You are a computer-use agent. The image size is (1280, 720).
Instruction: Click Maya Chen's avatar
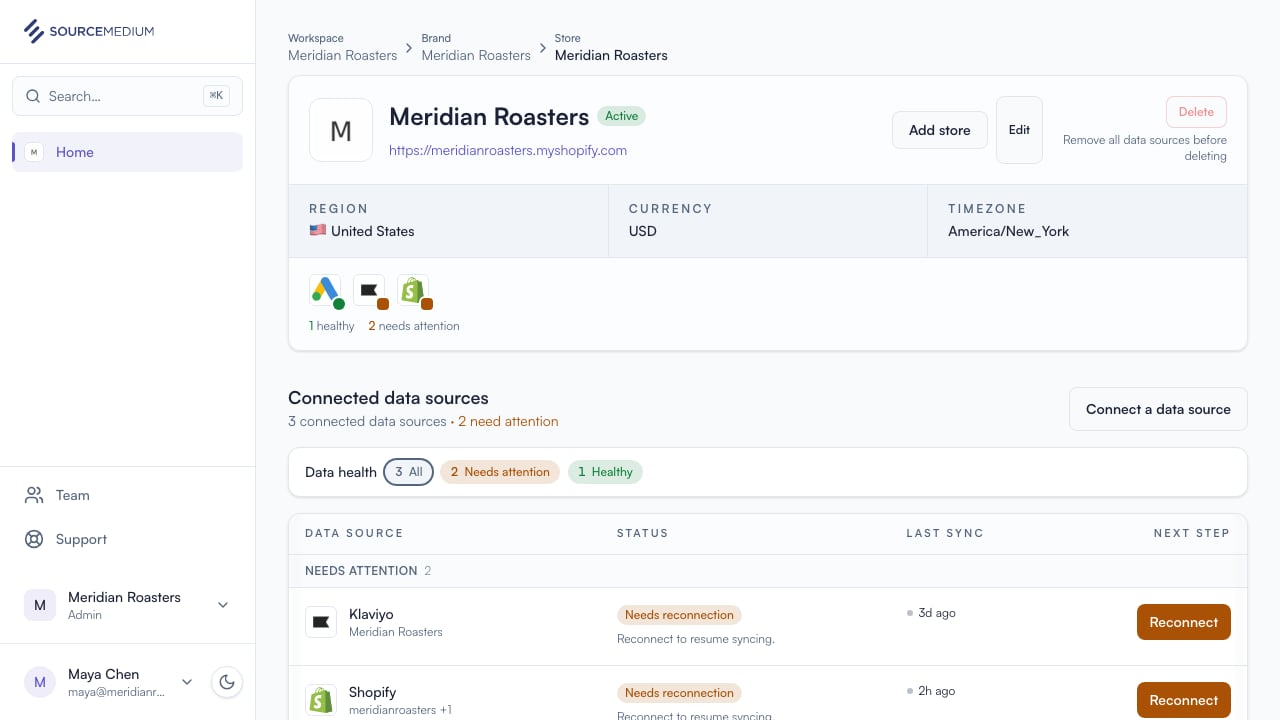40,682
